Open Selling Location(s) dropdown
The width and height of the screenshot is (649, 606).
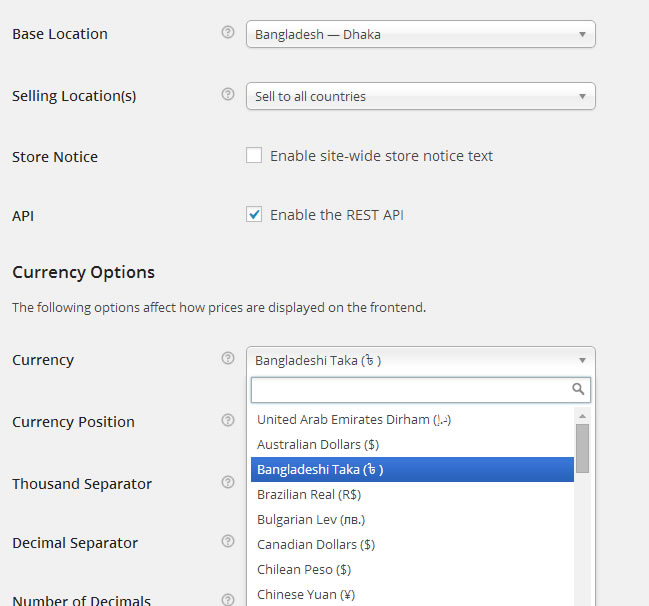click(x=421, y=96)
